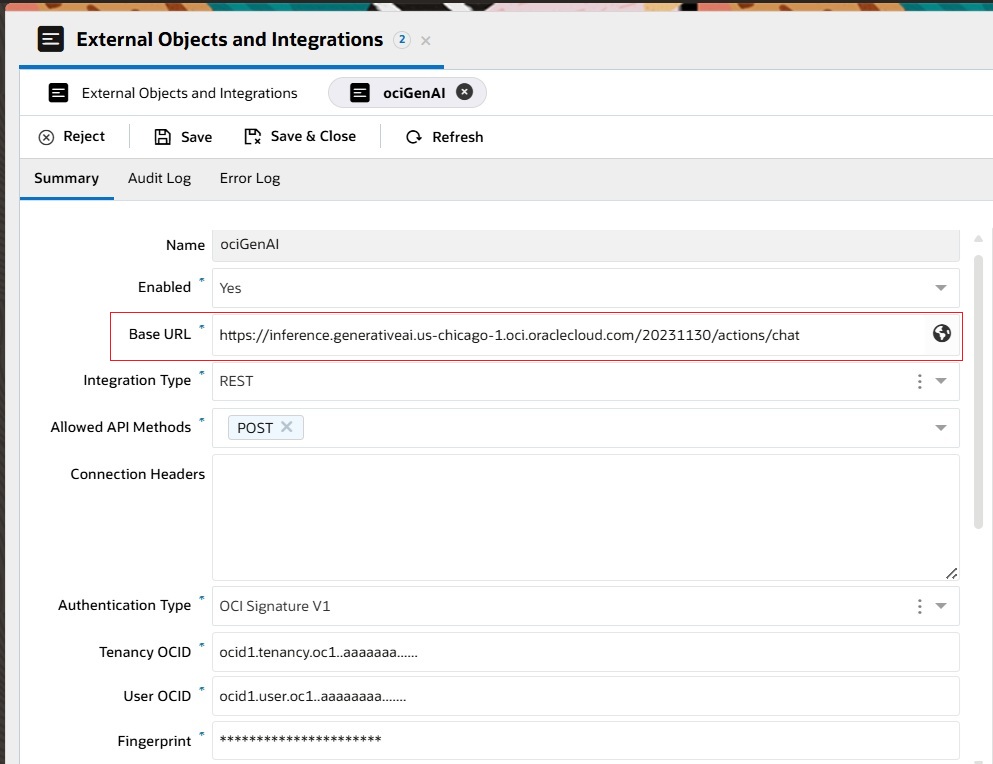Open the Enabled dropdown
Screen dimensions: 993x764
coord(940,287)
